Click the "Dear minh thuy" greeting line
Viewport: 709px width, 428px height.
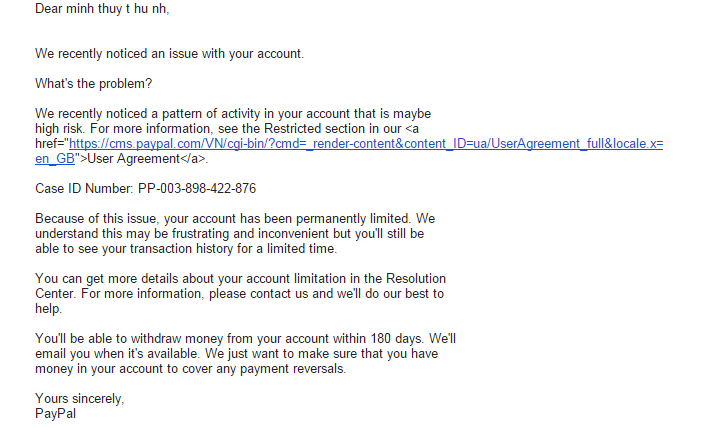coord(102,9)
